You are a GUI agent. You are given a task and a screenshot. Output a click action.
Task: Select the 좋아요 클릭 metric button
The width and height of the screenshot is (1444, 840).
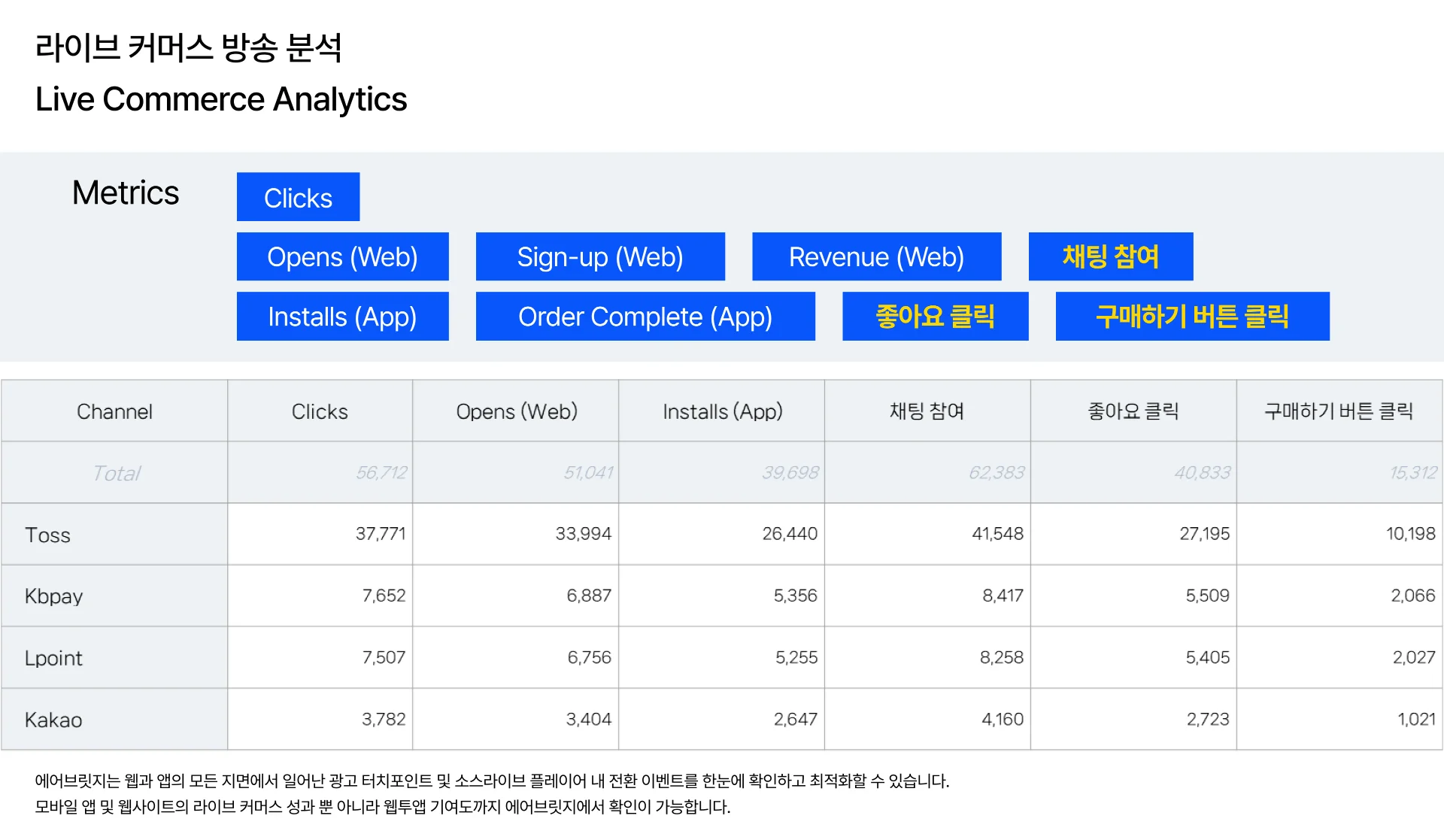935,317
